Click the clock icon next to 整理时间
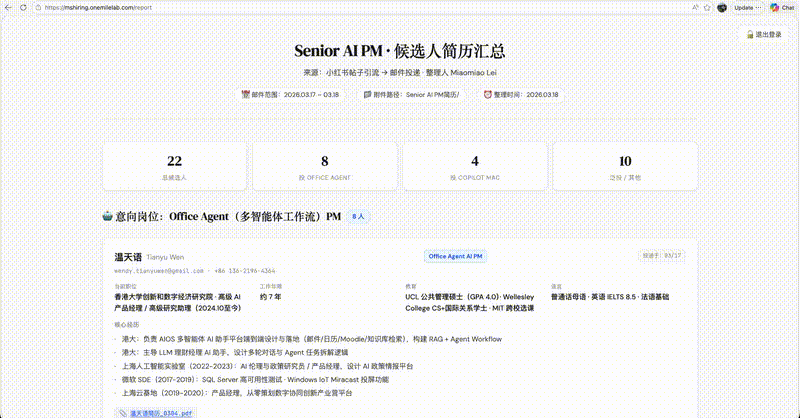800x418 pixels. (488, 95)
